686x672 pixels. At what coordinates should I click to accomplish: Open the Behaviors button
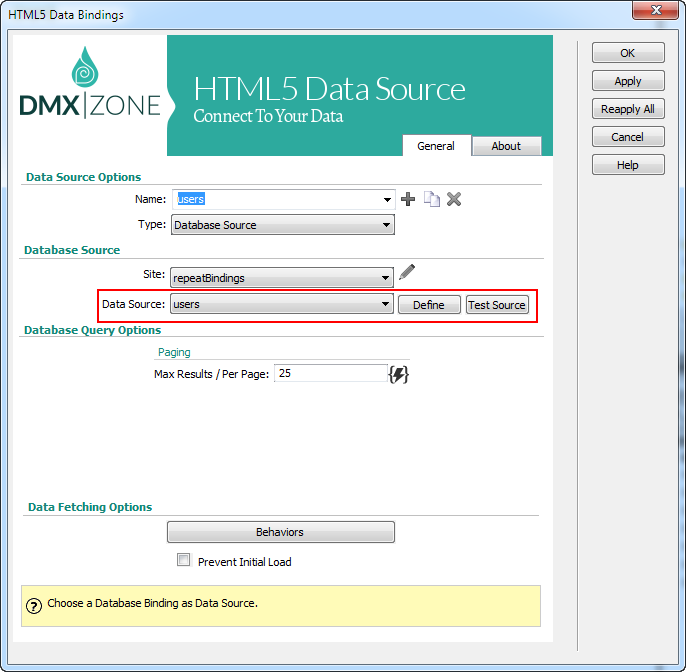pos(280,532)
